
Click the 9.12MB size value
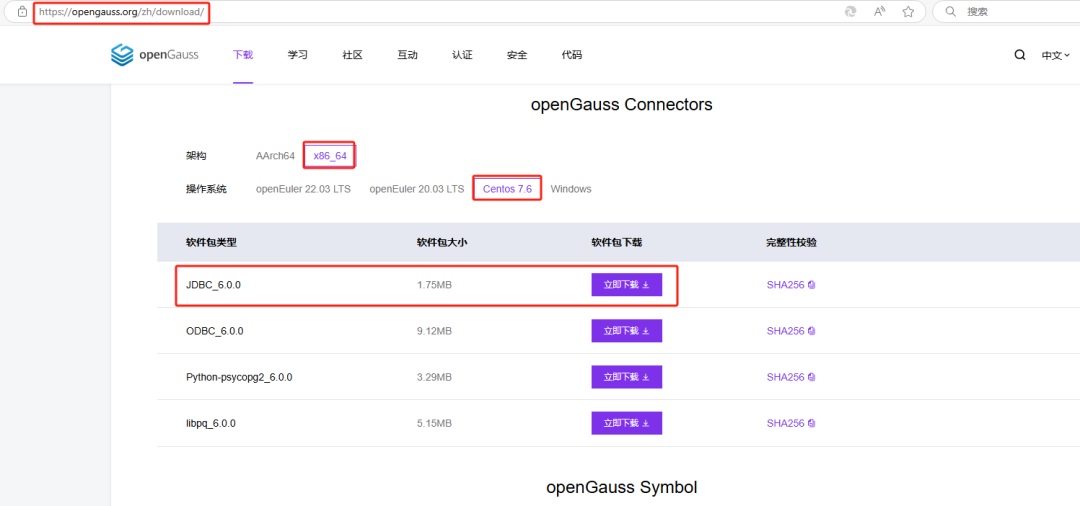click(x=434, y=331)
